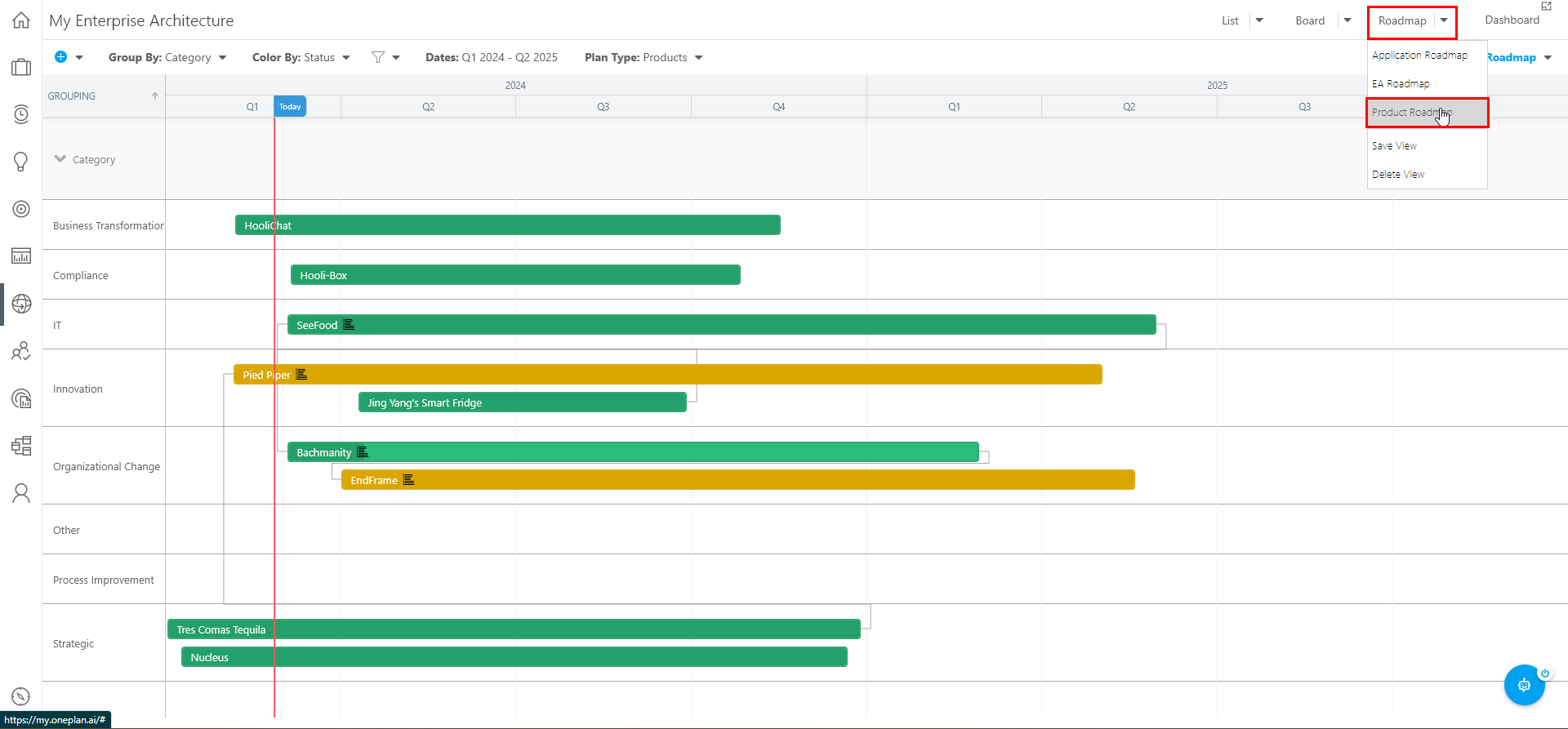Click the sort arrow next to GROUPING
Image resolution: width=1568 pixels, height=729 pixels.
click(154, 96)
